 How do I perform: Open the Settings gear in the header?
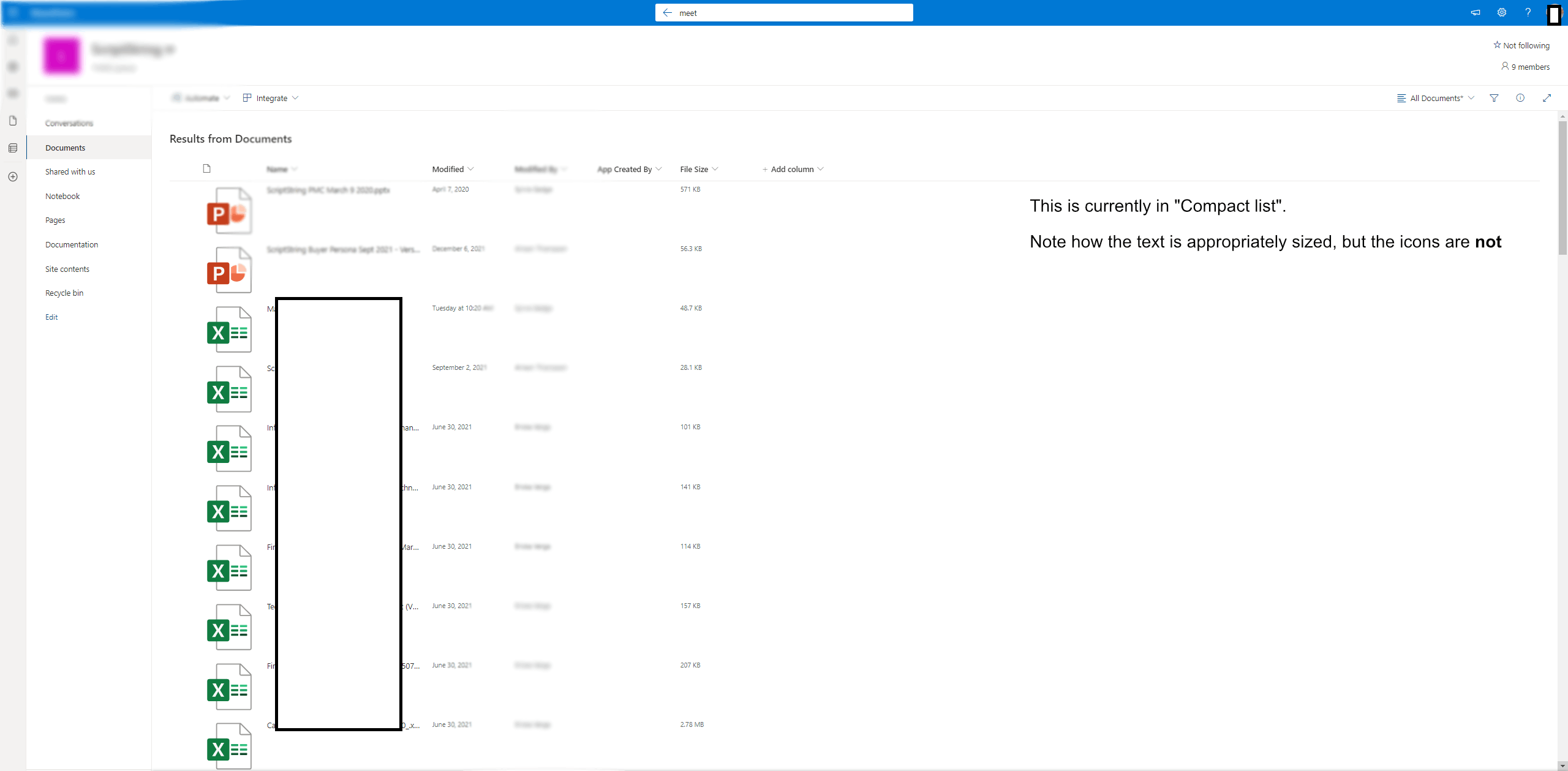(x=1502, y=13)
